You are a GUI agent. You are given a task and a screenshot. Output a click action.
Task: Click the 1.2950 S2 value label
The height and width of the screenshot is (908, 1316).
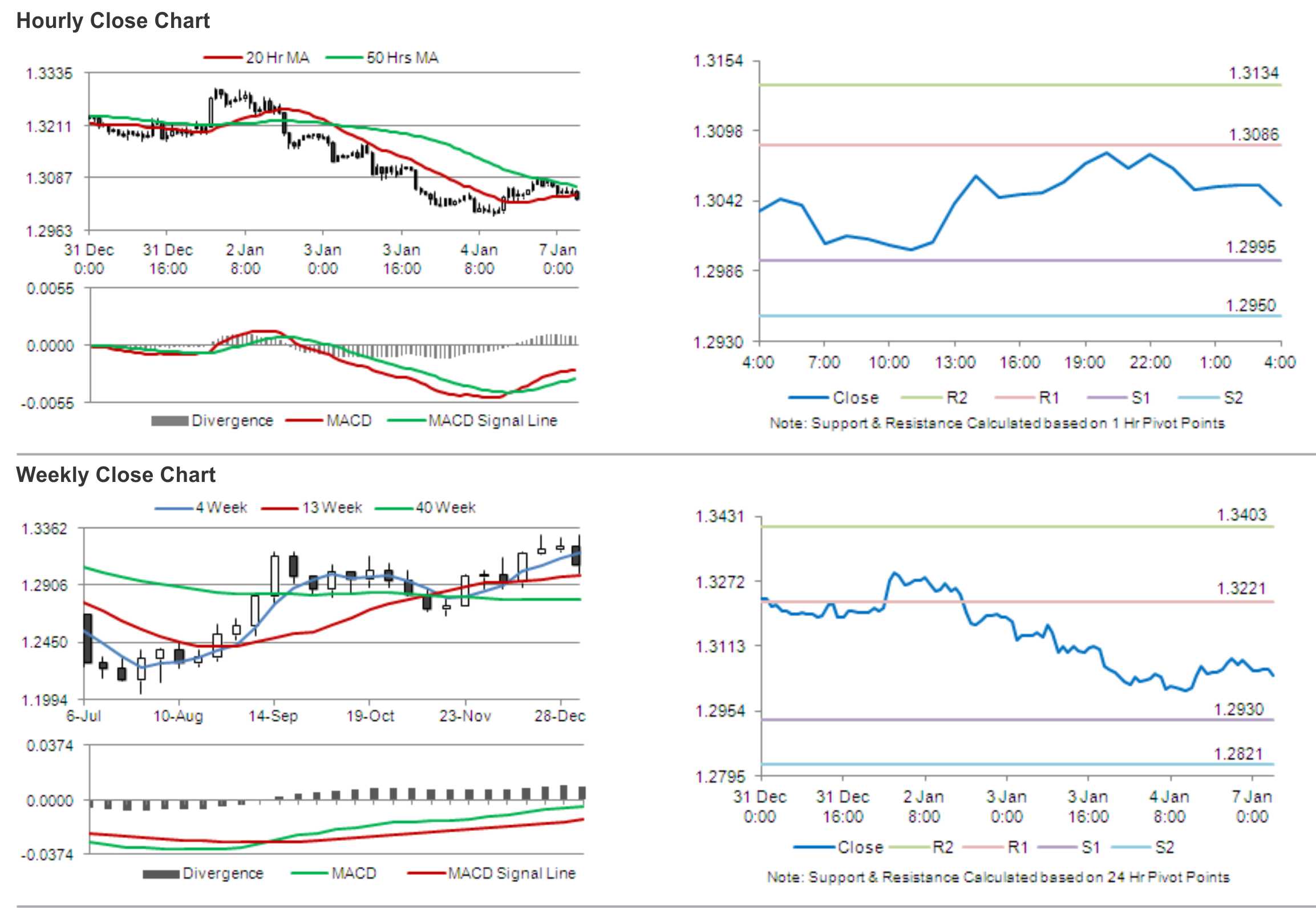(1250, 306)
